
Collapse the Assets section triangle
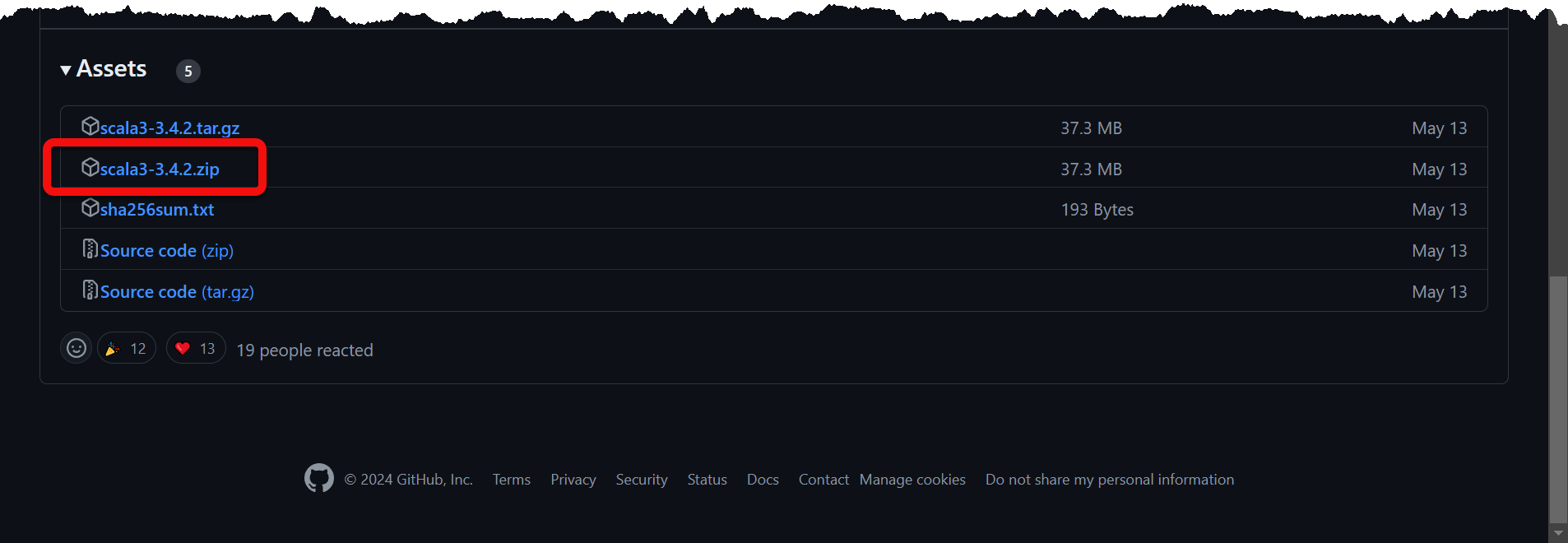click(66, 71)
